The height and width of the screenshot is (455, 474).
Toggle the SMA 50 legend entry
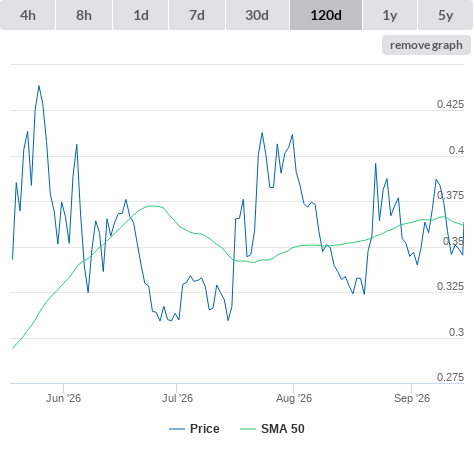(x=283, y=429)
